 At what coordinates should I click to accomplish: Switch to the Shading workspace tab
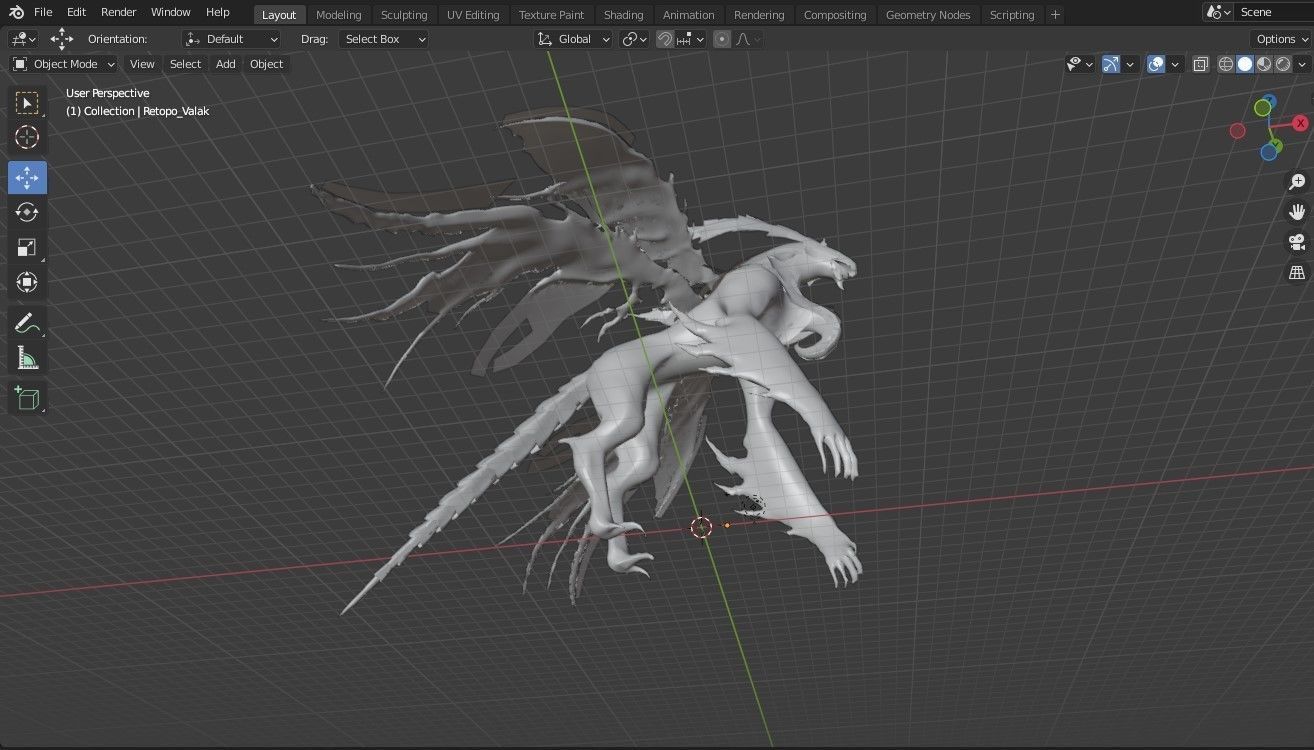(623, 15)
